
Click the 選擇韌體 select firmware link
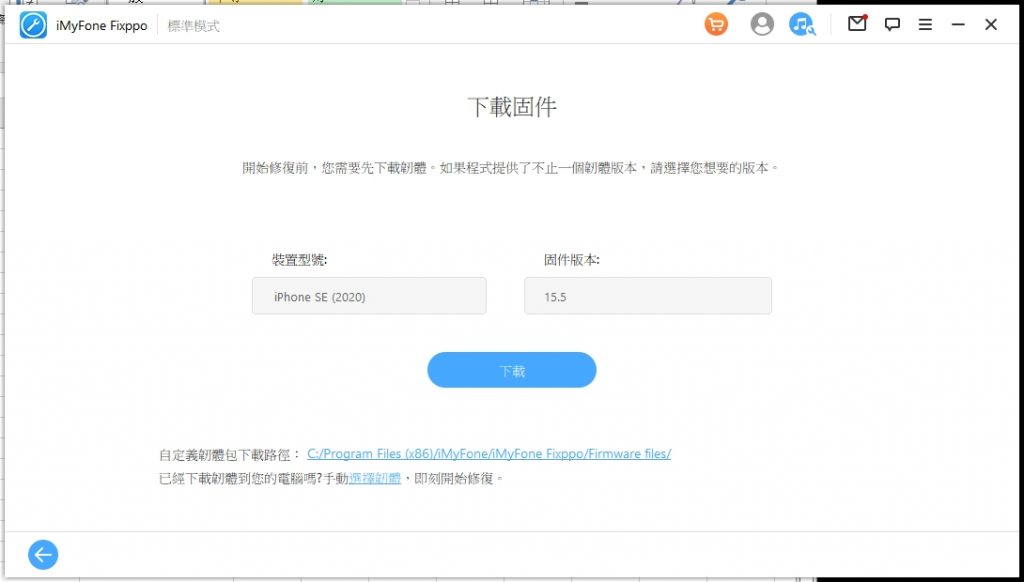point(375,479)
